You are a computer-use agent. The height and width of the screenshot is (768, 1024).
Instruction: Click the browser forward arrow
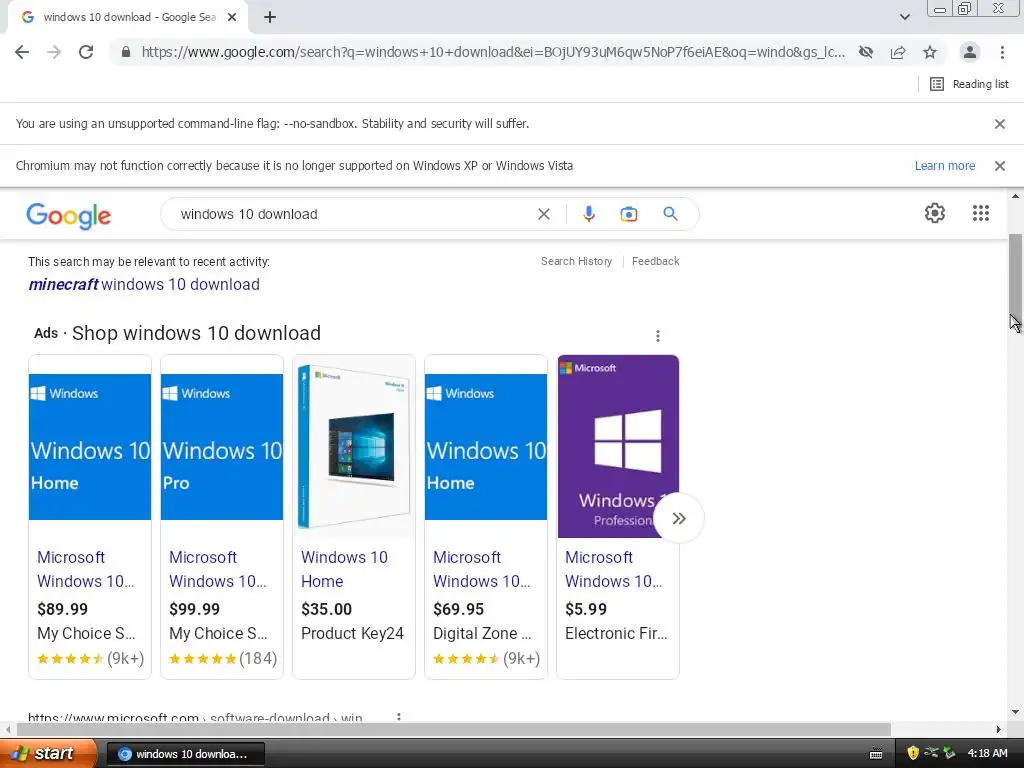[x=54, y=52]
